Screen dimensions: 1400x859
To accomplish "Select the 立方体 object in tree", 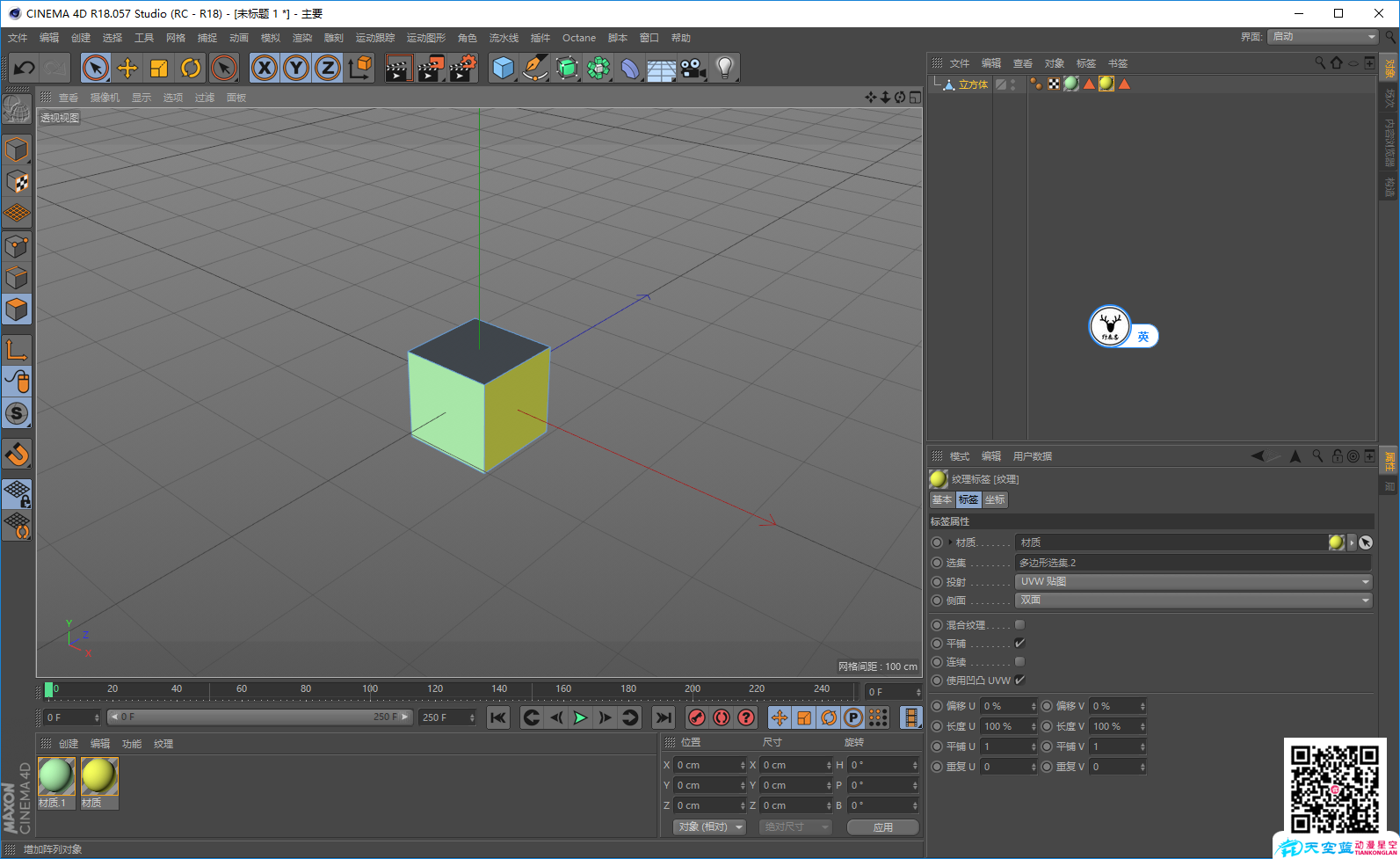I will click(973, 84).
